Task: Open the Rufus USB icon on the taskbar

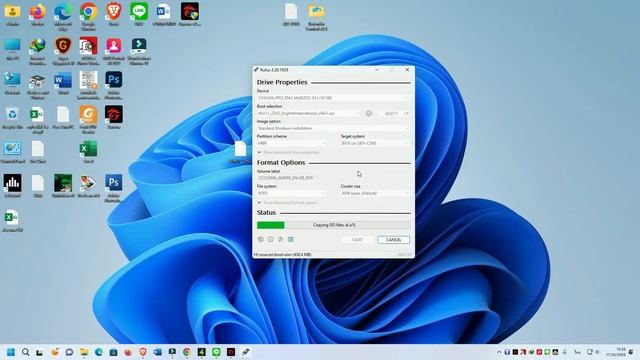Action: coord(245,352)
